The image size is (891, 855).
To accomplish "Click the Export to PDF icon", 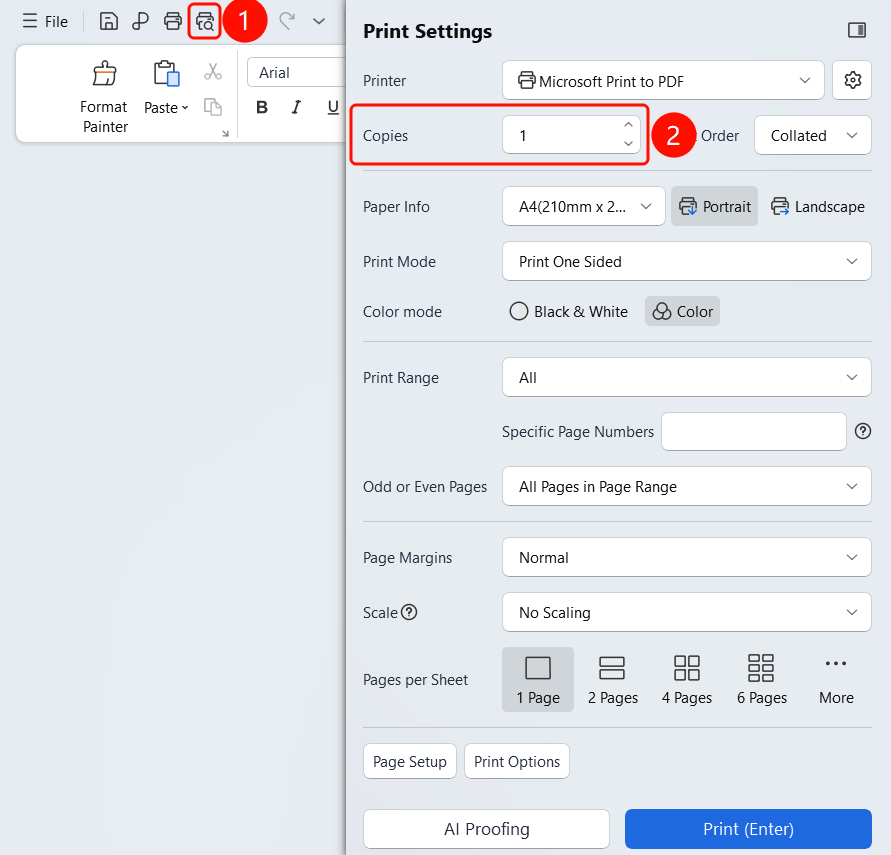I will [x=140, y=22].
